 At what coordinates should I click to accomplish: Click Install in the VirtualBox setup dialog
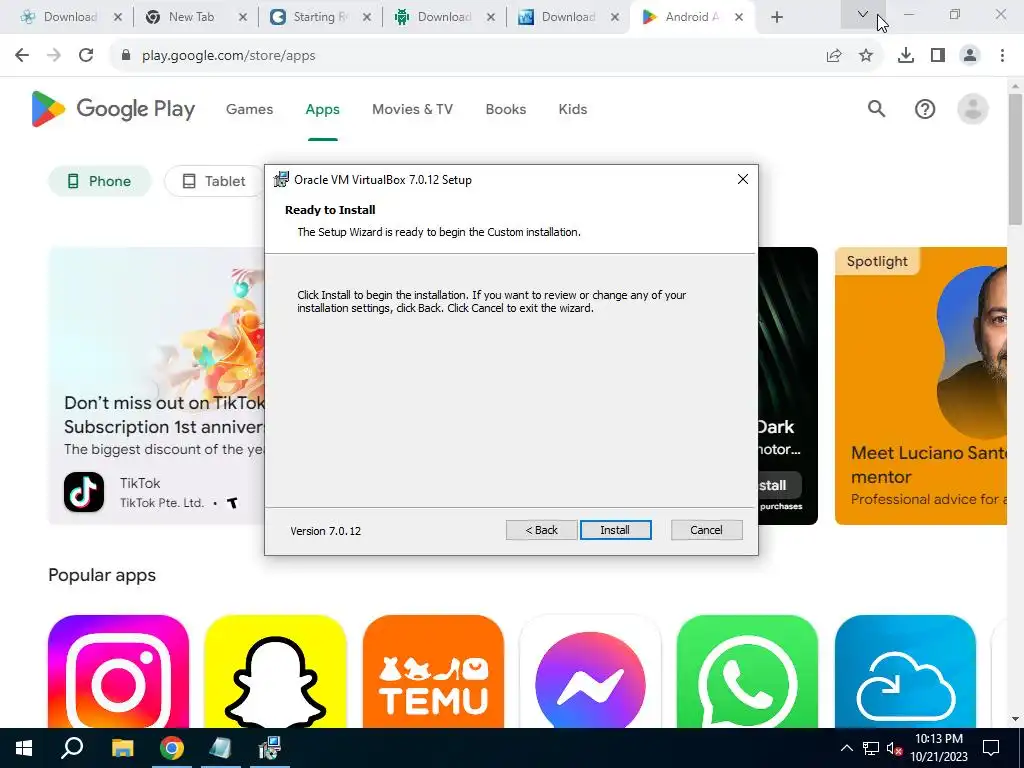tap(615, 530)
